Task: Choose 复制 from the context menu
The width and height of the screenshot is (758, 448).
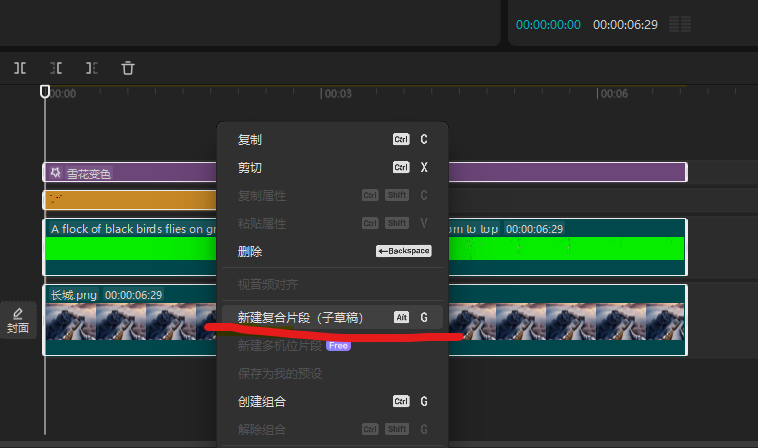Action: click(250, 140)
